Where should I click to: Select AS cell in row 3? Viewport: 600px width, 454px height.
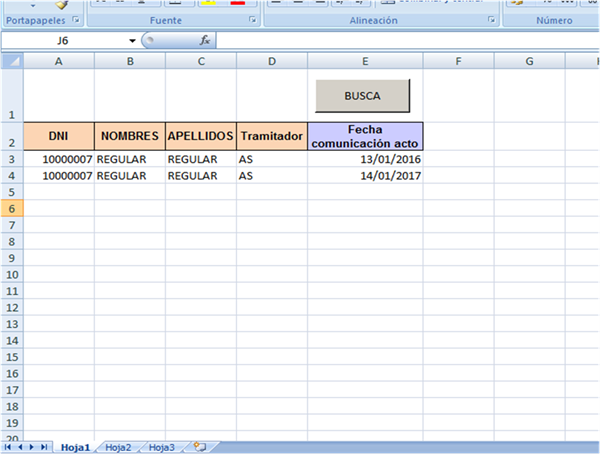pyautogui.click(x=272, y=159)
